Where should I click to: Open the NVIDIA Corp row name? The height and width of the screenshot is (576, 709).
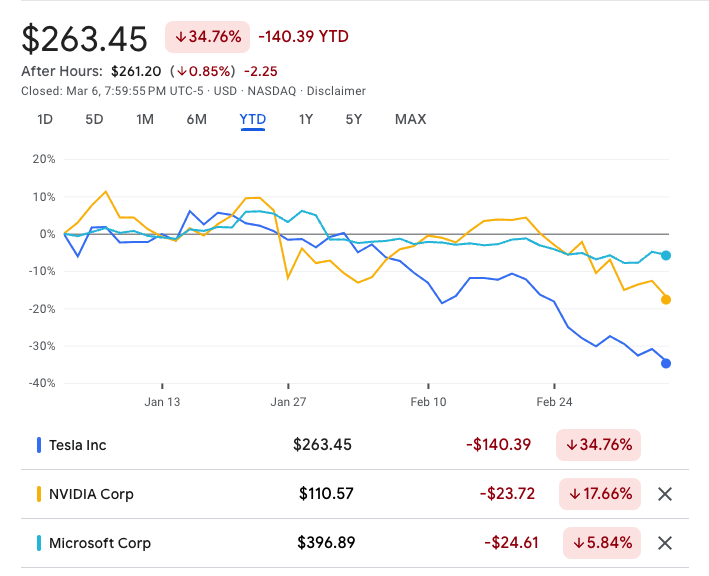pos(91,494)
